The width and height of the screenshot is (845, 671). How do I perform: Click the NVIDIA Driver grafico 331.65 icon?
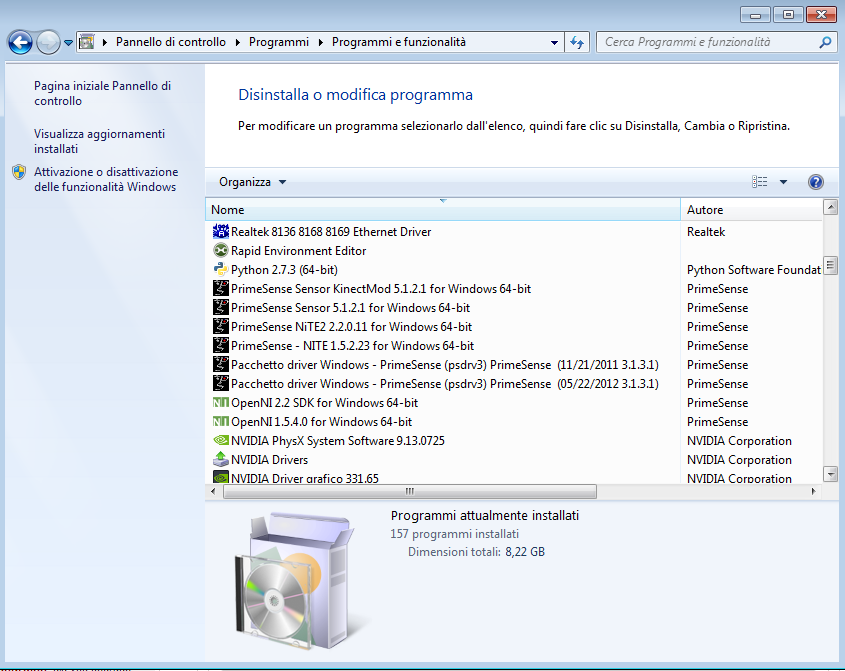tap(221, 477)
